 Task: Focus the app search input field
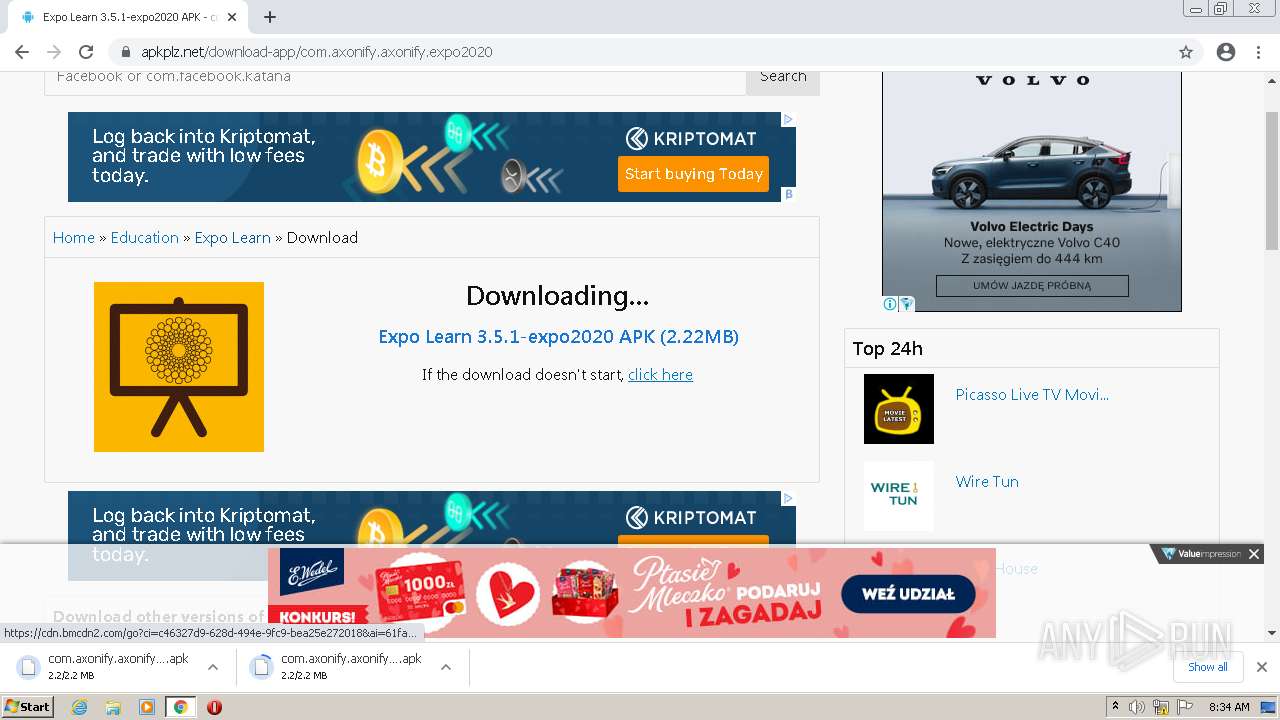395,80
